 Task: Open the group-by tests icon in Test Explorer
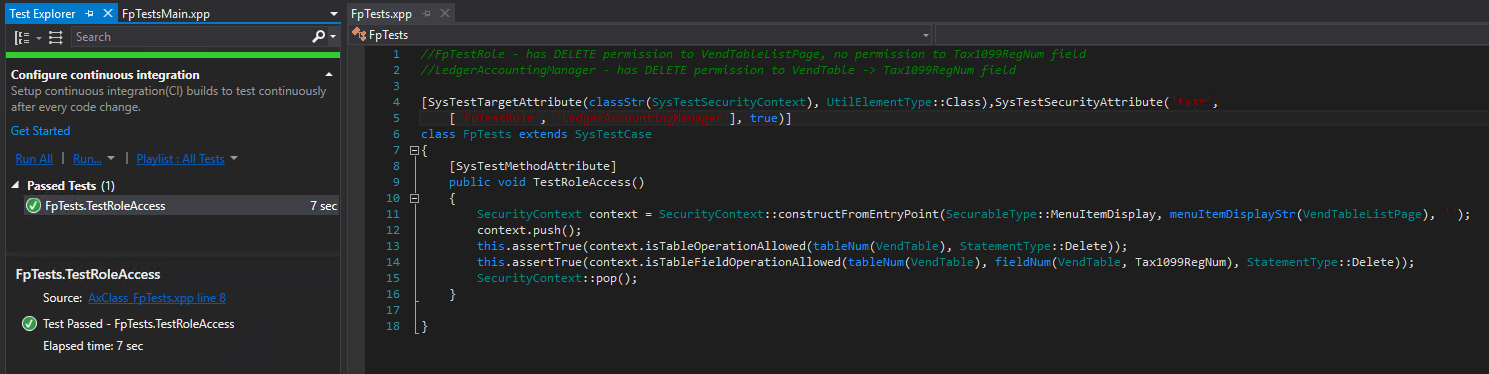[22, 37]
